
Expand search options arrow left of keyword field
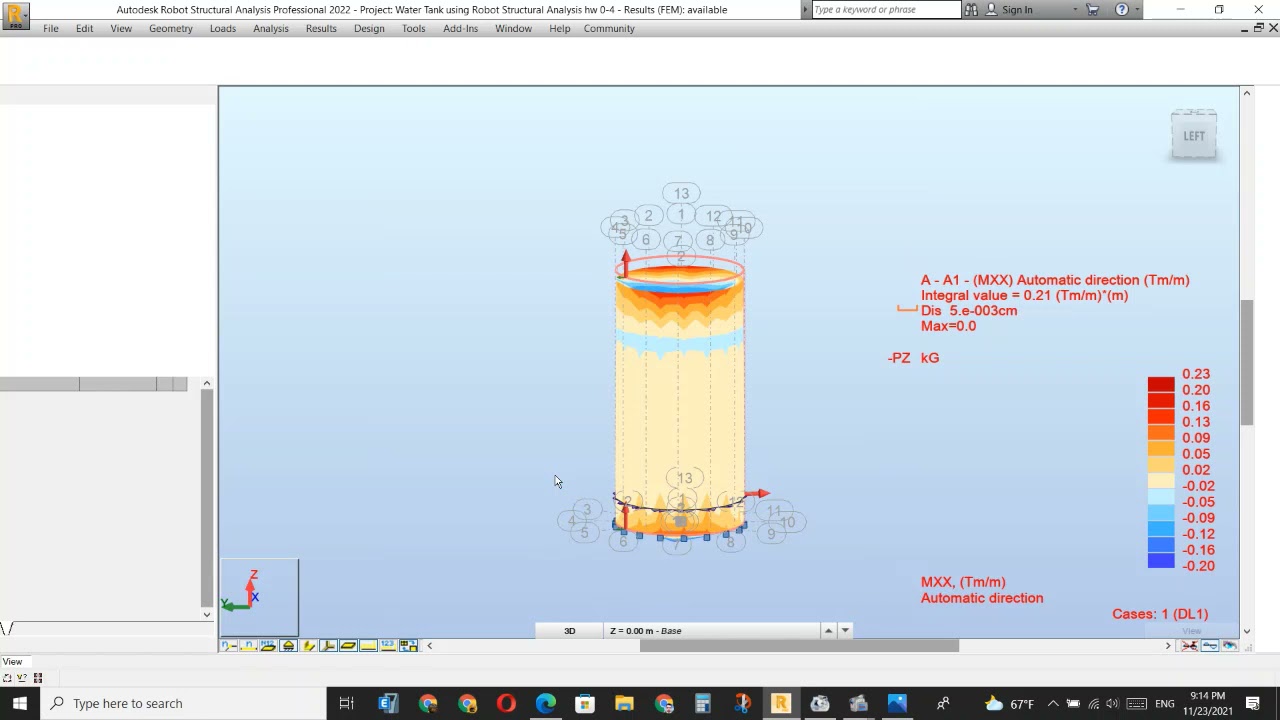(806, 10)
